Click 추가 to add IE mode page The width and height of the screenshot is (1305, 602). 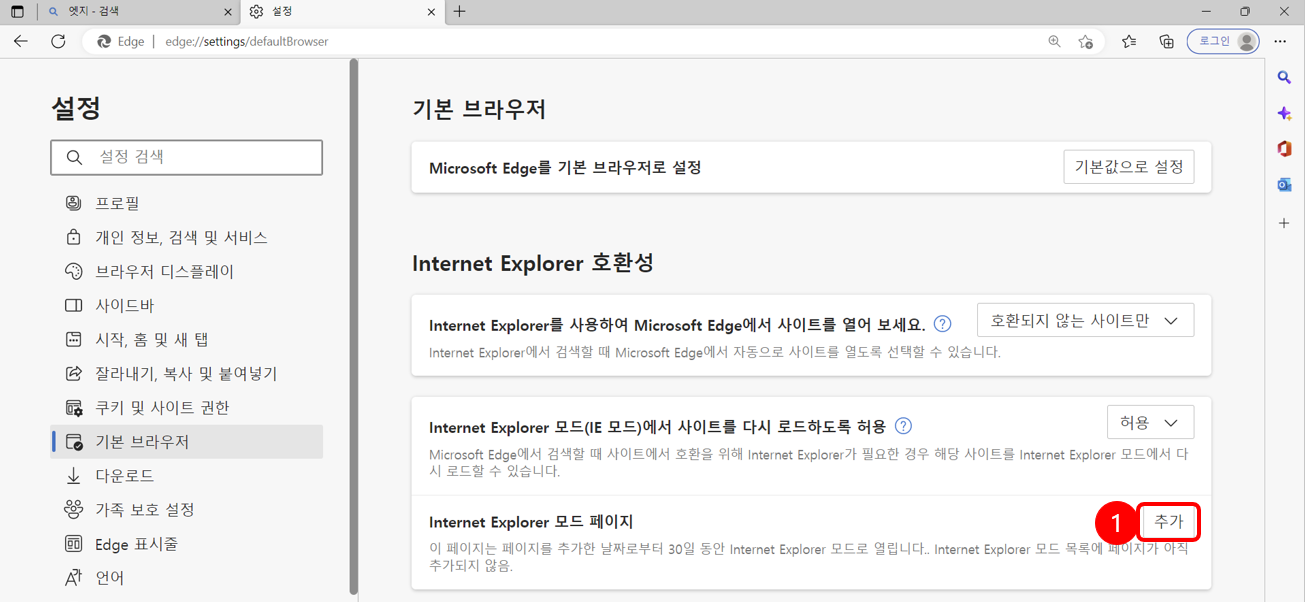[x=1168, y=522]
